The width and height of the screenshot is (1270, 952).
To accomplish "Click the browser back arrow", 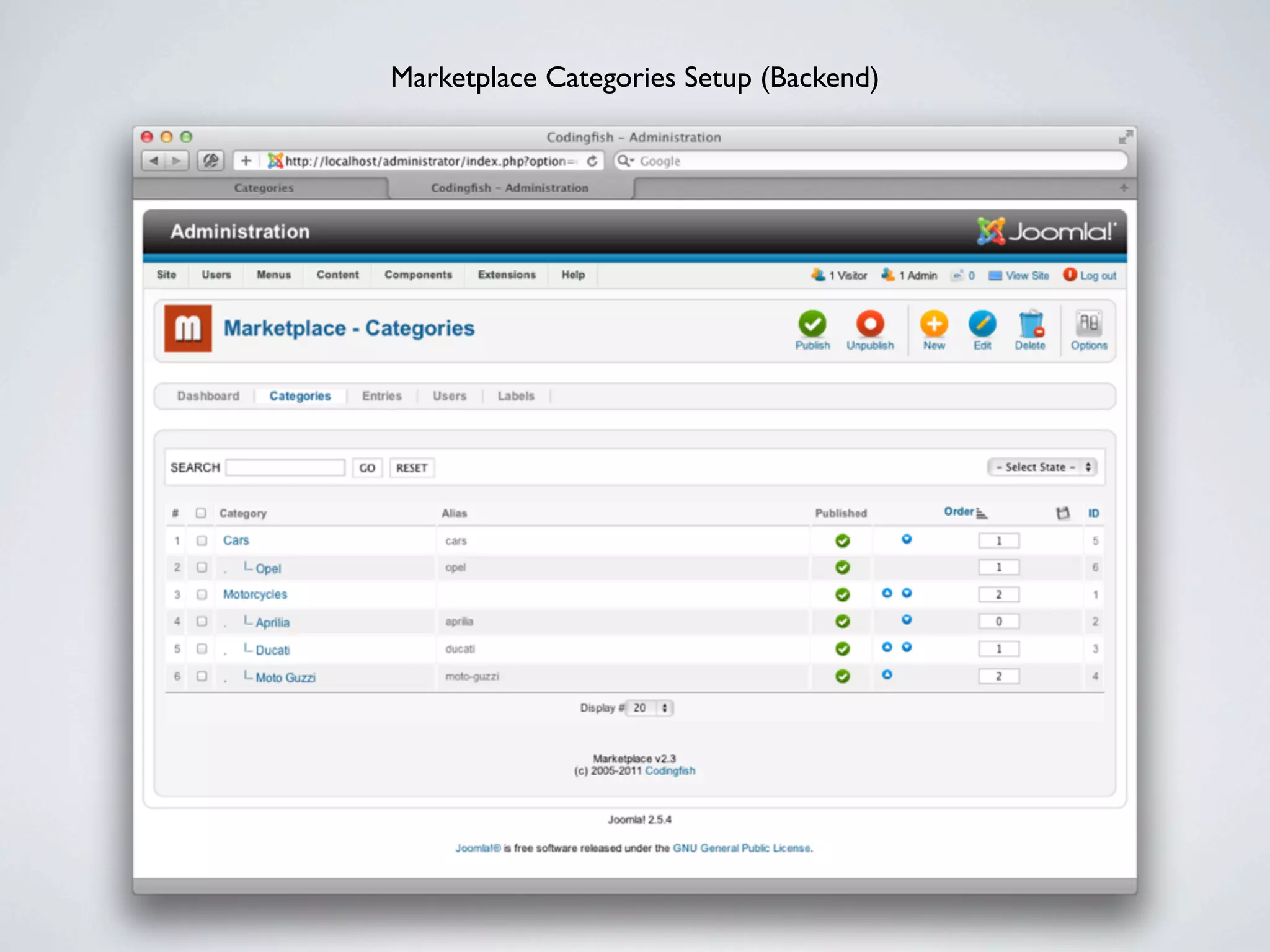I will 153,161.
